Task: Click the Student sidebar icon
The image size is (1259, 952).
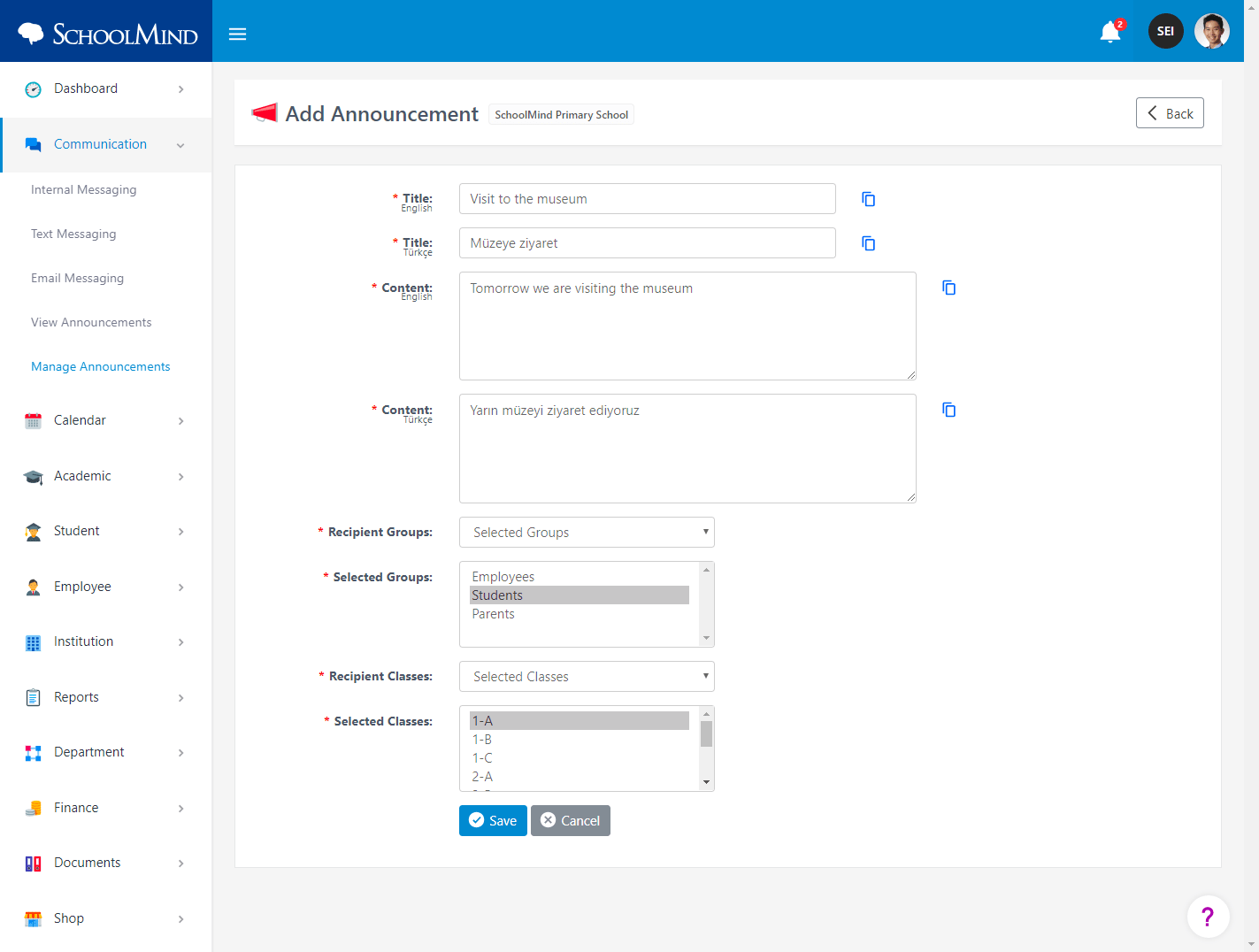Action: pyautogui.click(x=33, y=532)
